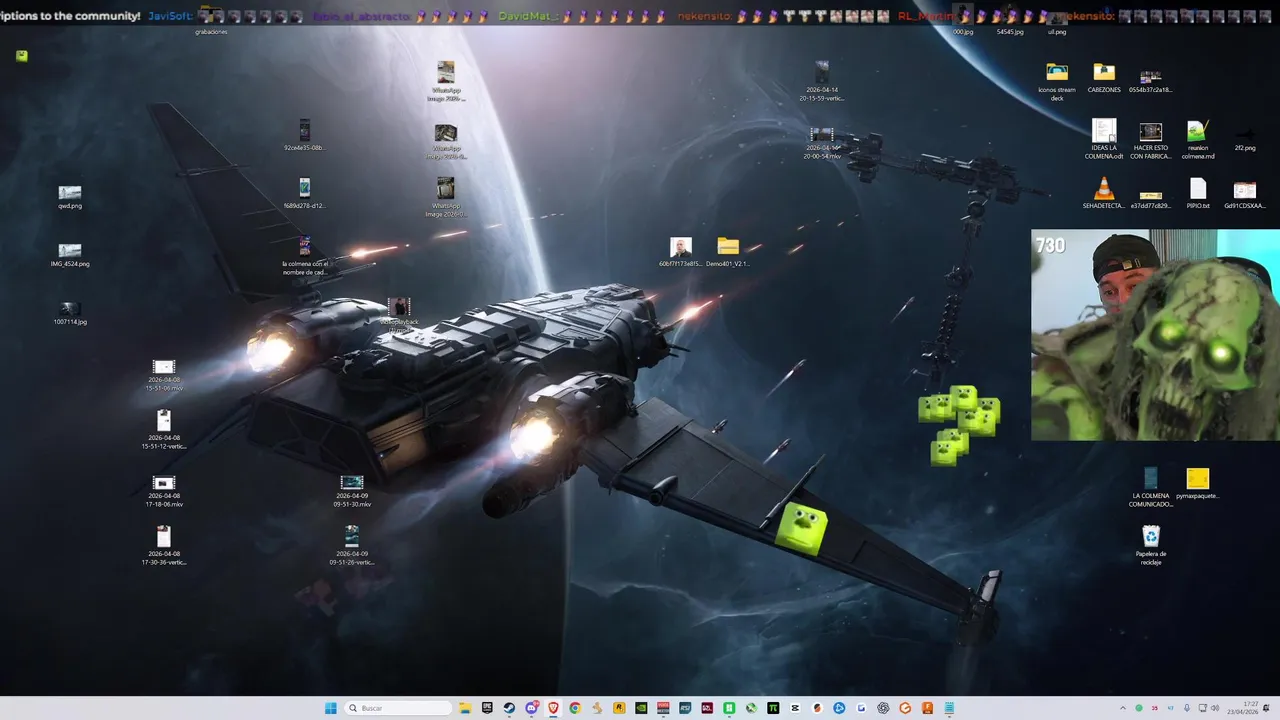Open volume control in system tray
The height and width of the screenshot is (720, 1280).
[x=1215, y=708]
